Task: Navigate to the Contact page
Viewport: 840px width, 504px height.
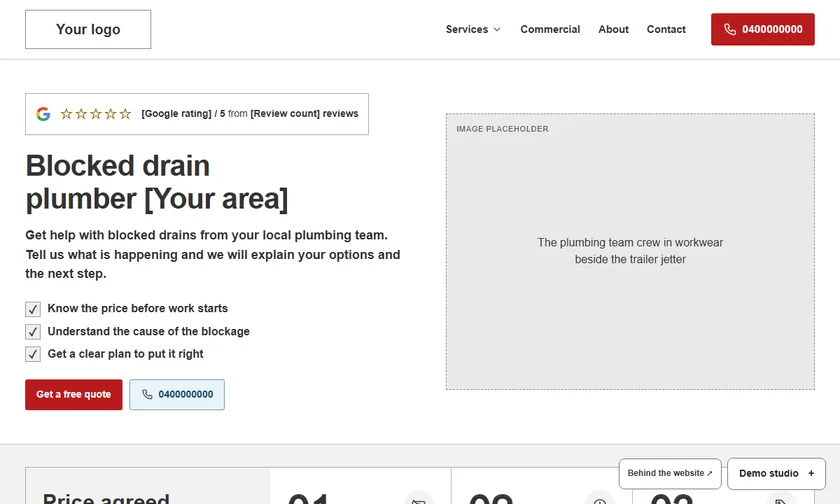Action: (x=666, y=29)
